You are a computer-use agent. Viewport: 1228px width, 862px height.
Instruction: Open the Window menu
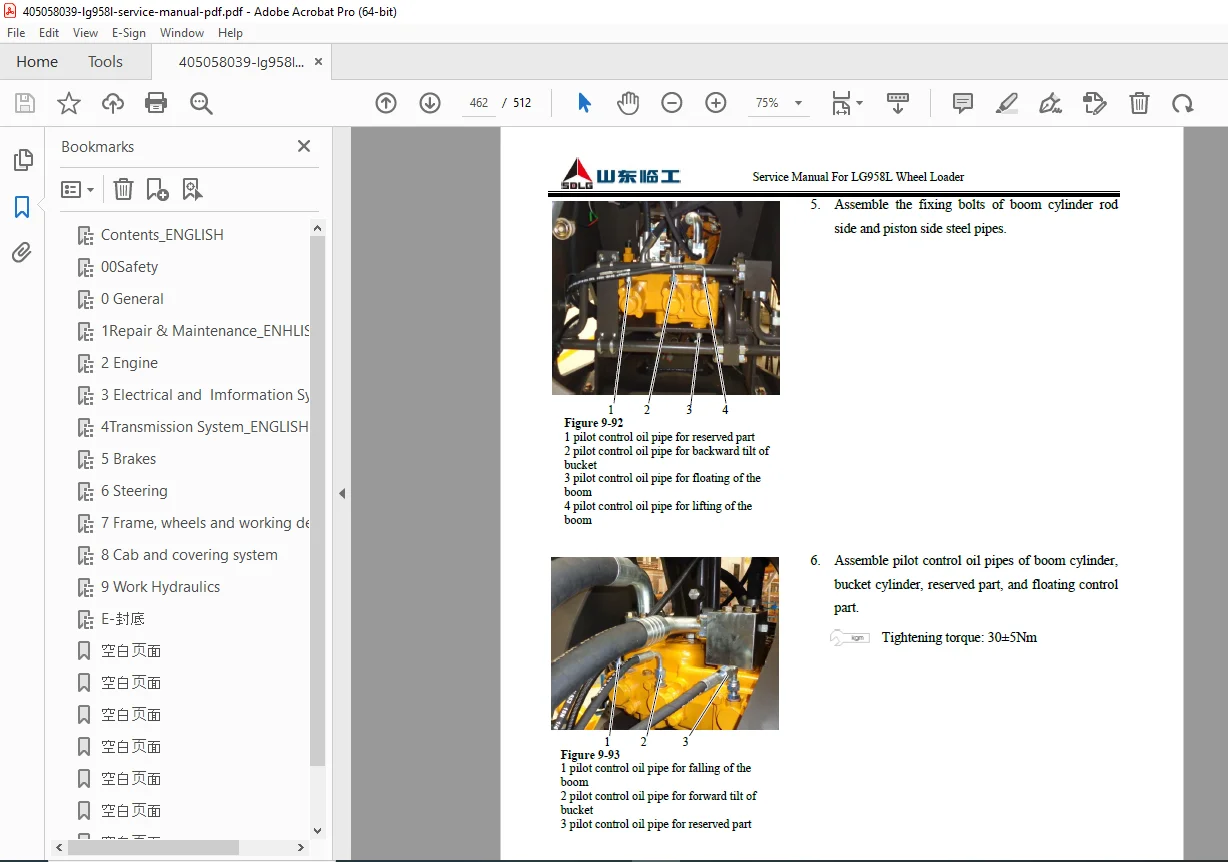point(182,32)
